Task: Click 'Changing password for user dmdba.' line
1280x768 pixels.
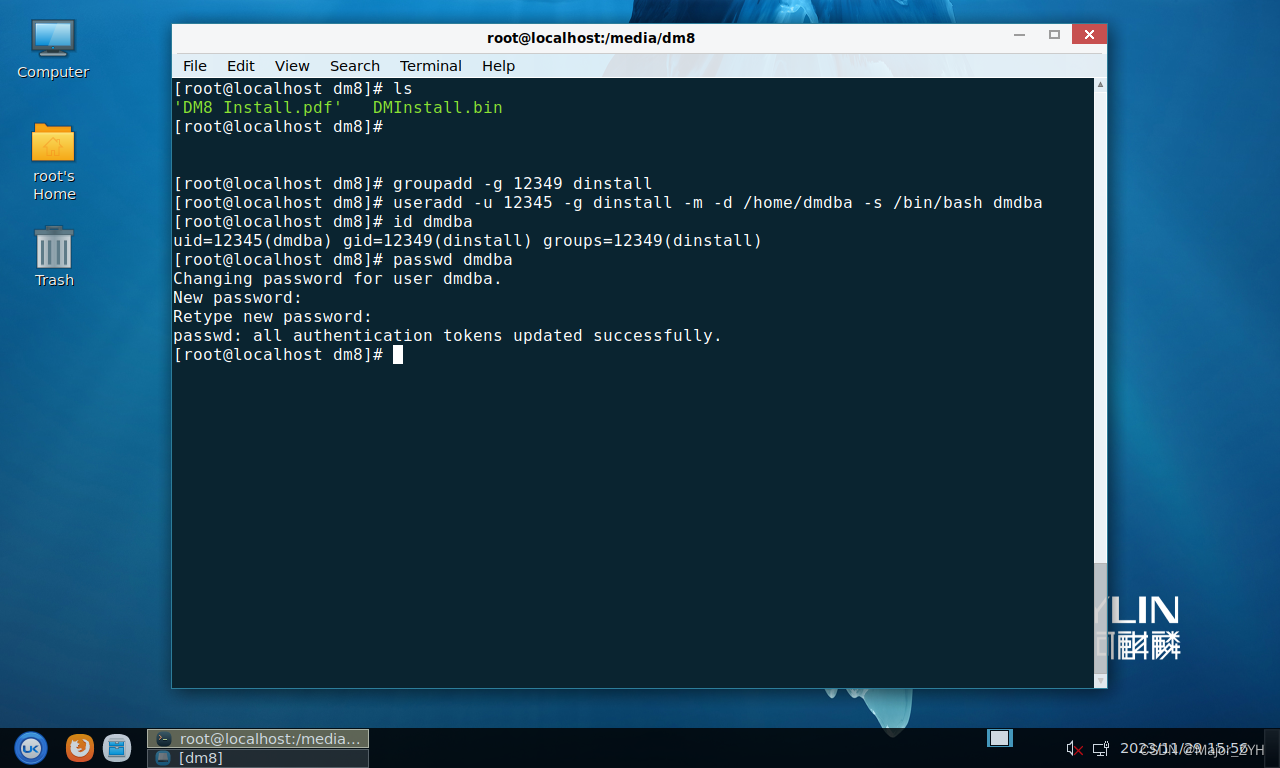Action: click(338, 279)
